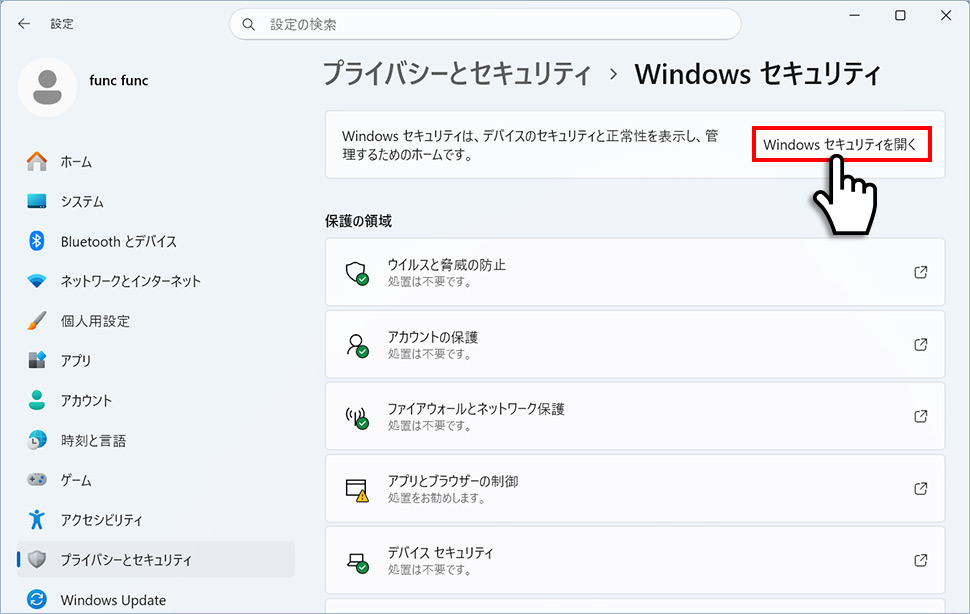This screenshot has height=614, width=970.
Task: Open Windows Update in sidebar
Action: (156, 599)
